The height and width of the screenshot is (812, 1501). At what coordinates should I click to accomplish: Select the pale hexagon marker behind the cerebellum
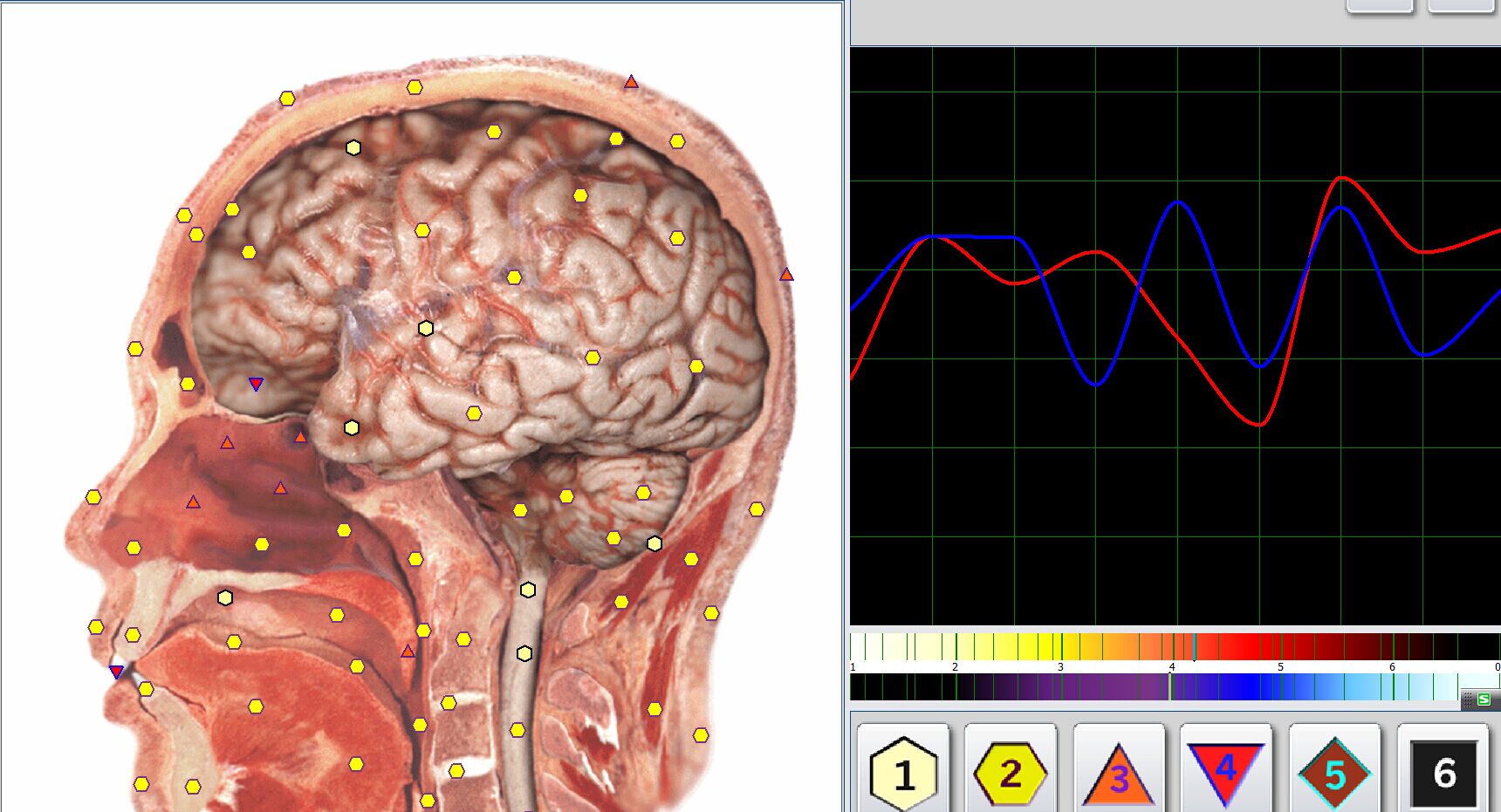coord(655,543)
